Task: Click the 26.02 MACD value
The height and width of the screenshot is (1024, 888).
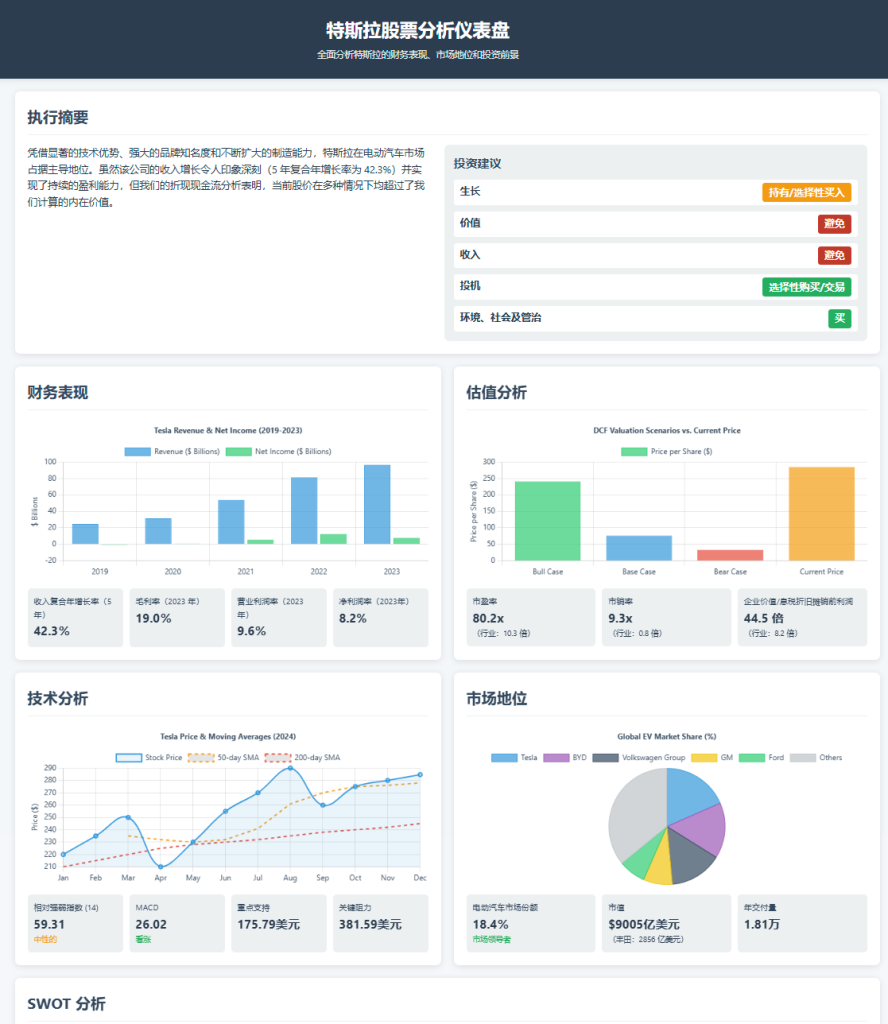Action: pyautogui.click(x=151, y=925)
